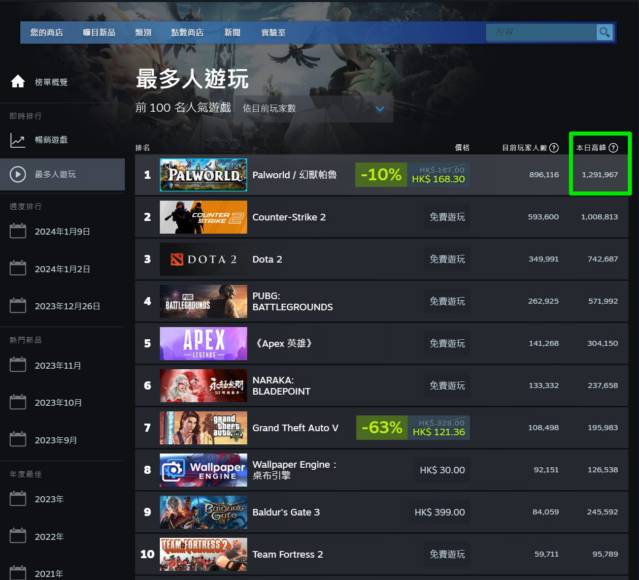Open PUBG Battlegrounds thumbnail
The image size is (639, 580).
[x=203, y=301]
